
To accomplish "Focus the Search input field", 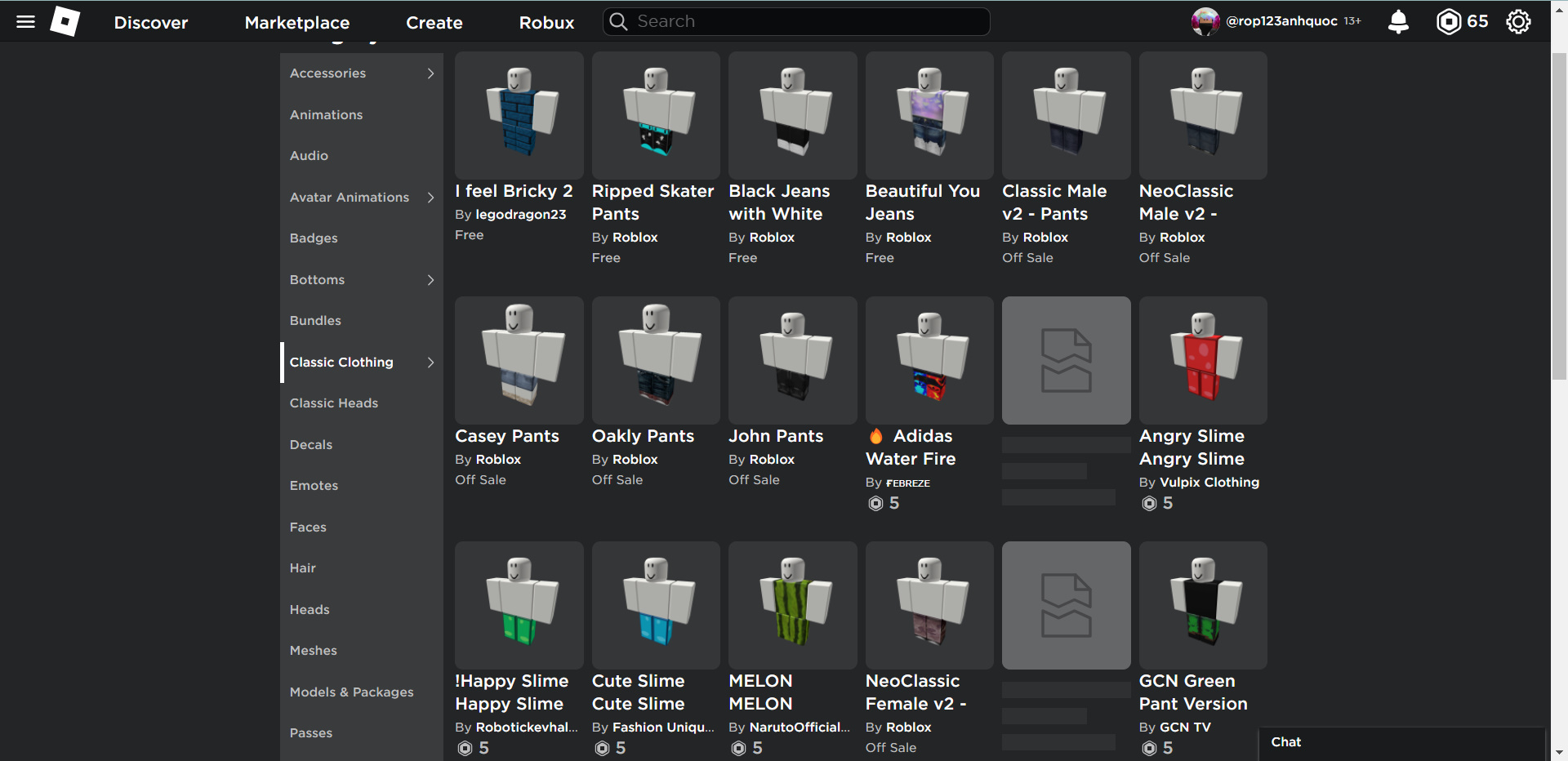I will 796,22.
